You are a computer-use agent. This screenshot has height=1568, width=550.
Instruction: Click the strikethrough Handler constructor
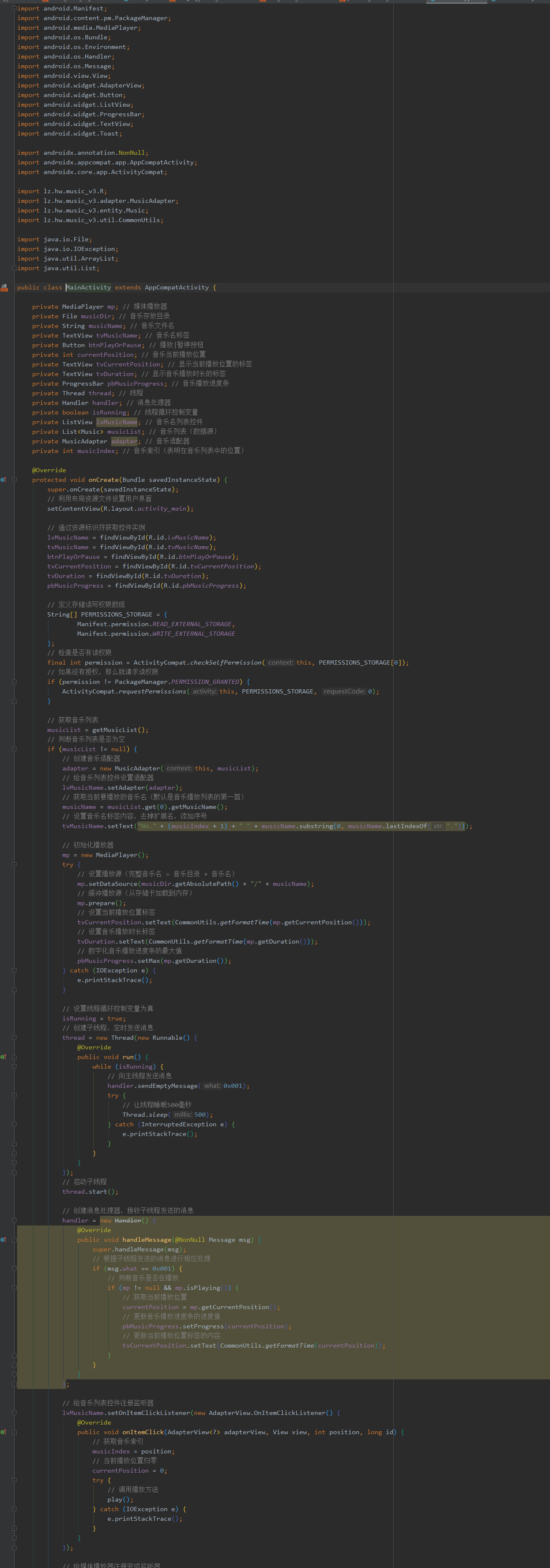[x=128, y=1220]
